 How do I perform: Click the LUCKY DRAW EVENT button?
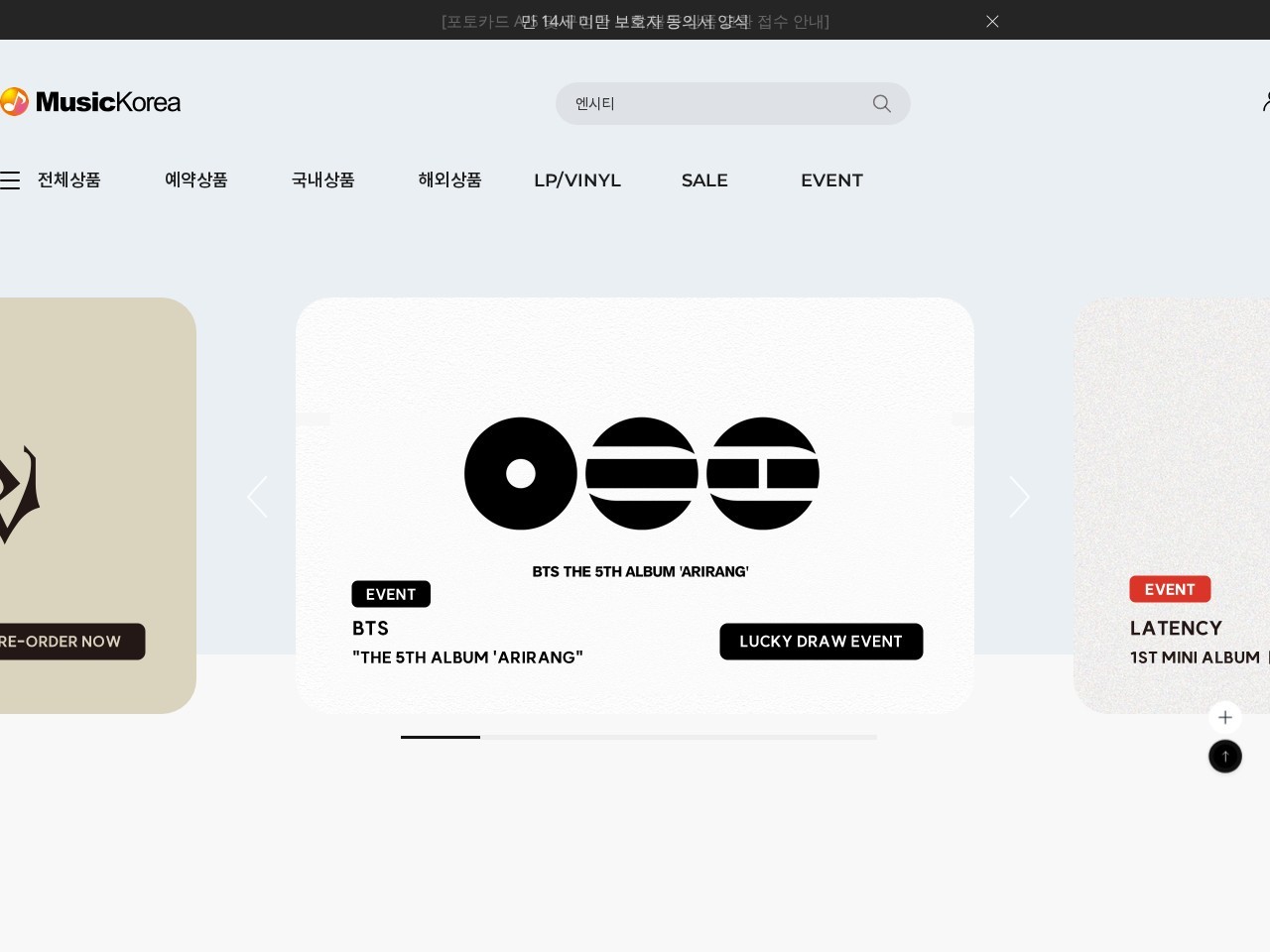click(821, 641)
